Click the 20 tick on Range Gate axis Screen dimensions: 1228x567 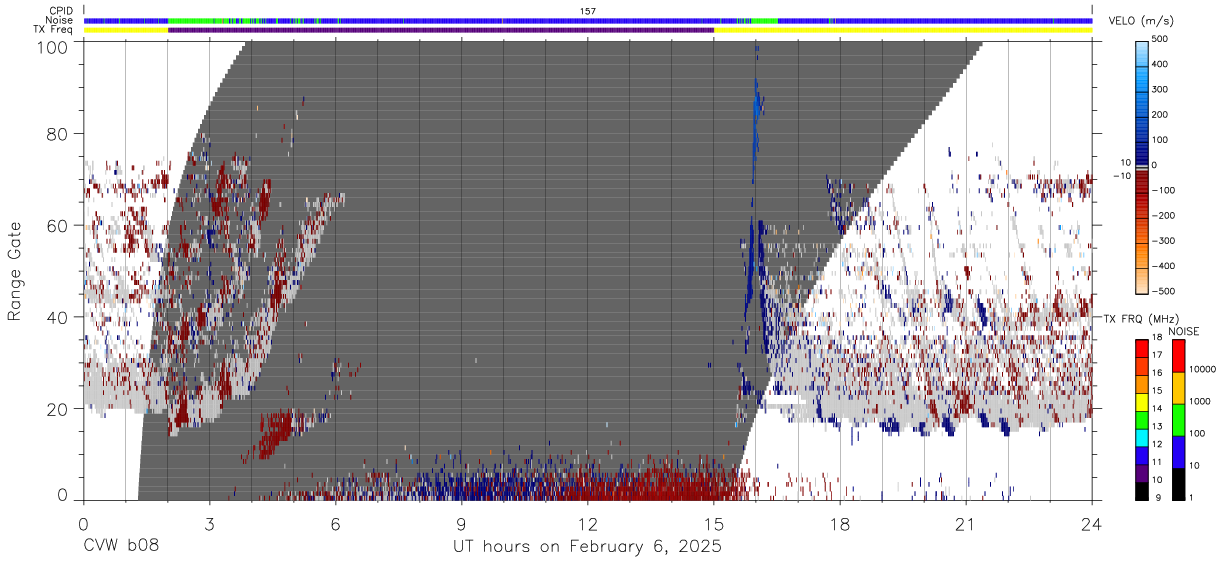point(56,409)
